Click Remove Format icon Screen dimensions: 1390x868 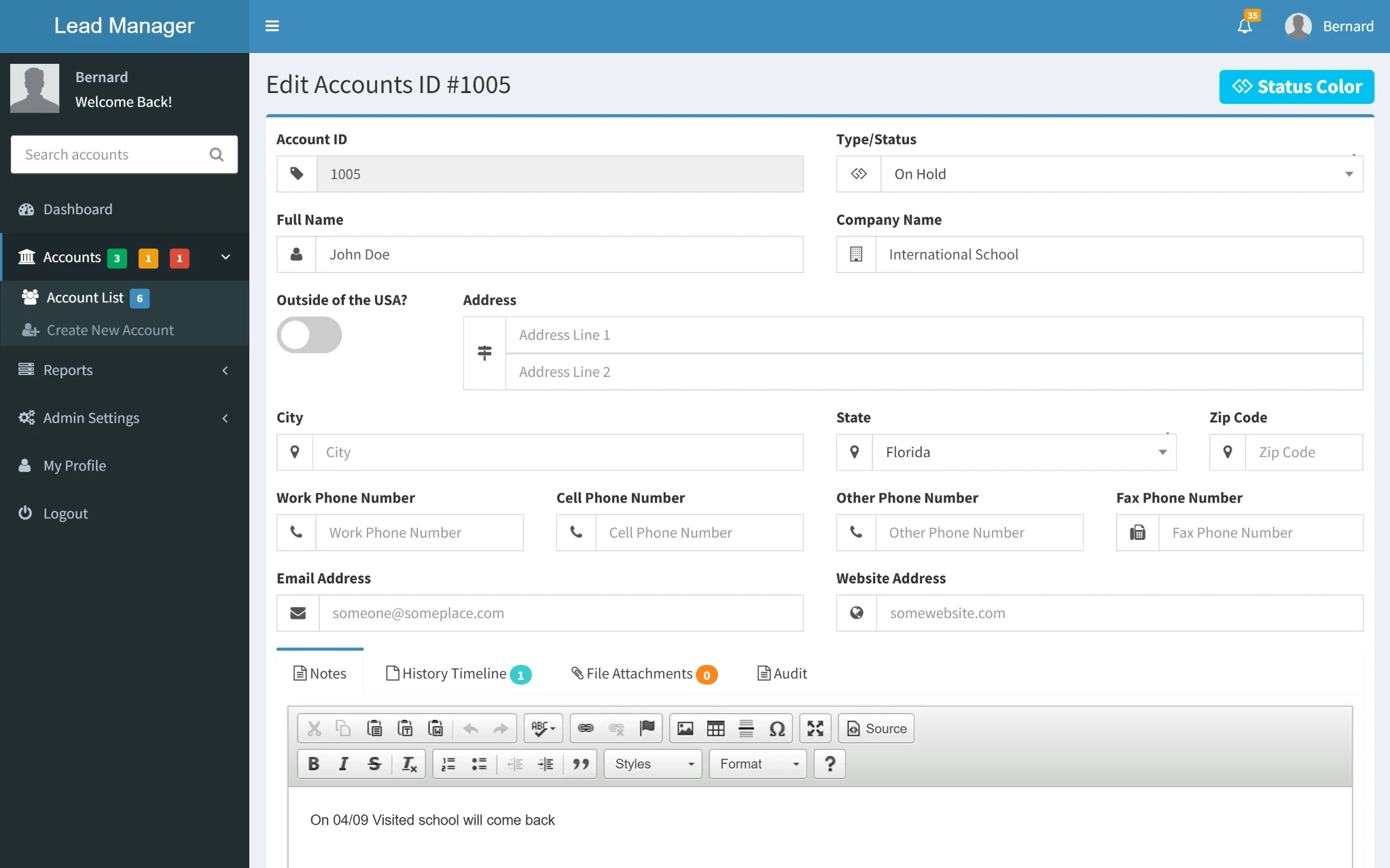(x=409, y=764)
